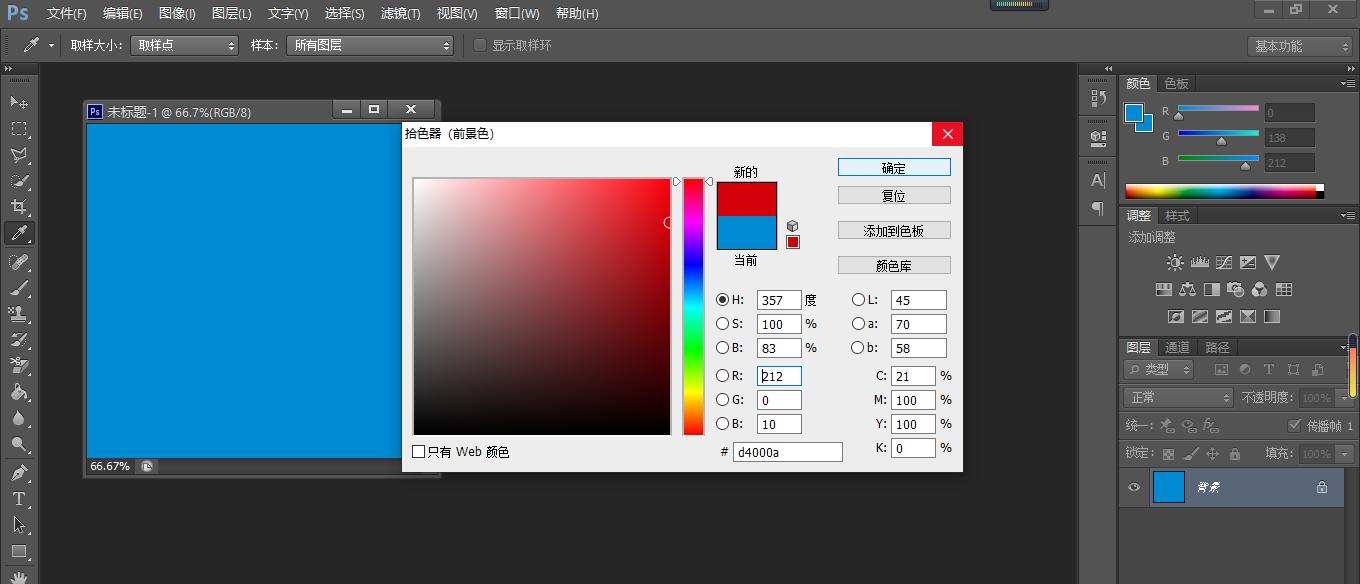The height and width of the screenshot is (584, 1360).
Task: Switch to the 通道 tab
Action: click(1176, 347)
